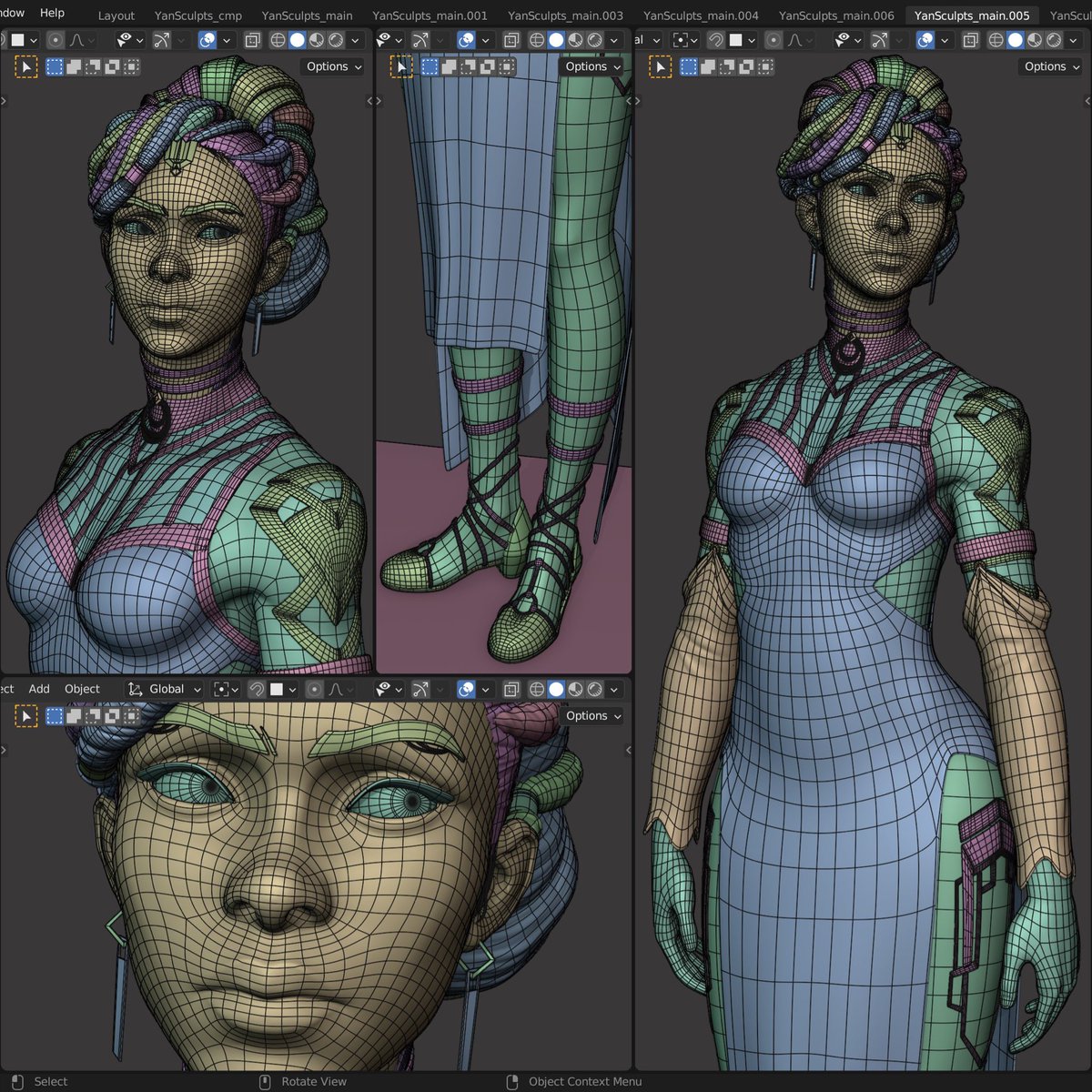Select the Tweak tool in the bottom viewport
The image size is (1092, 1092).
pos(27,715)
